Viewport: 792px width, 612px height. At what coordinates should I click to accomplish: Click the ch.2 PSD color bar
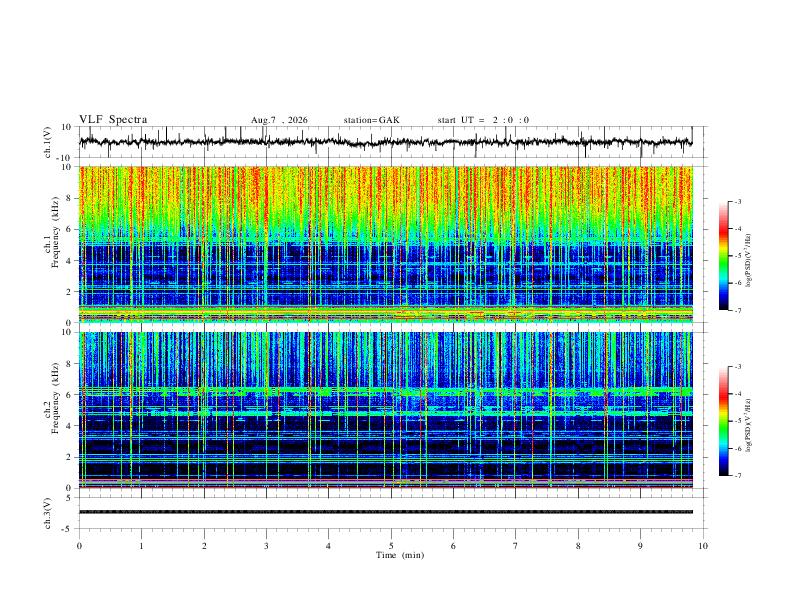point(723,421)
